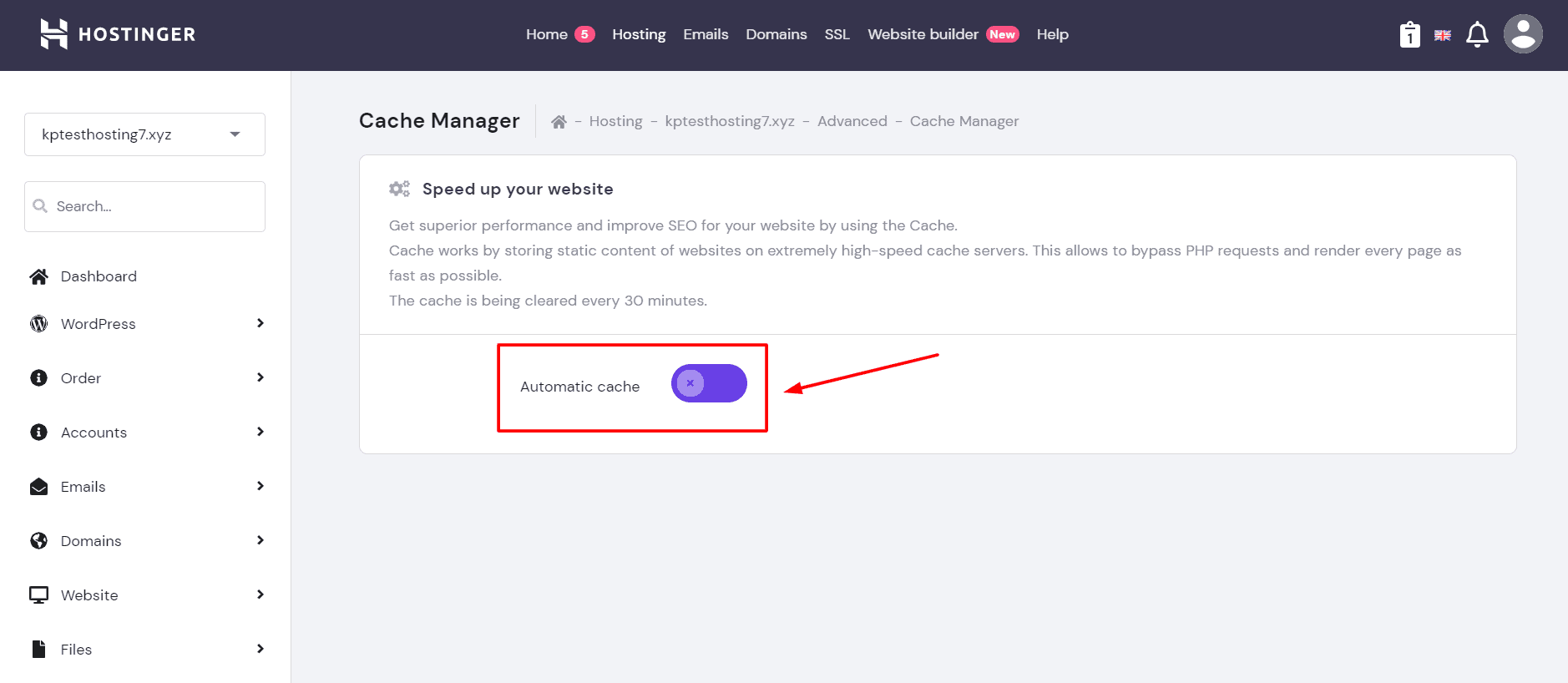
Task: Open Website builder from top navigation
Action: (923, 34)
